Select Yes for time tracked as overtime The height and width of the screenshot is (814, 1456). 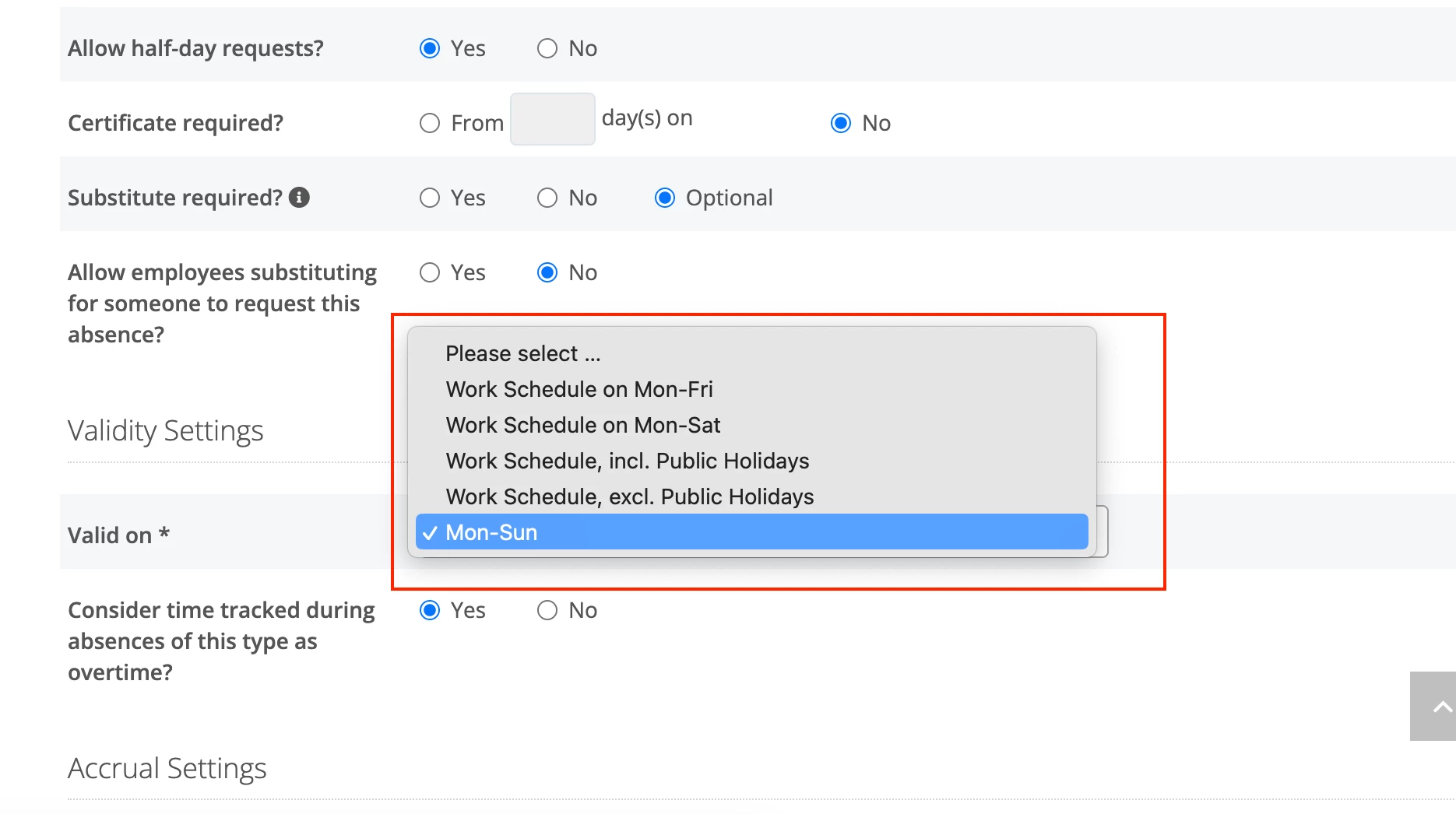(x=430, y=610)
